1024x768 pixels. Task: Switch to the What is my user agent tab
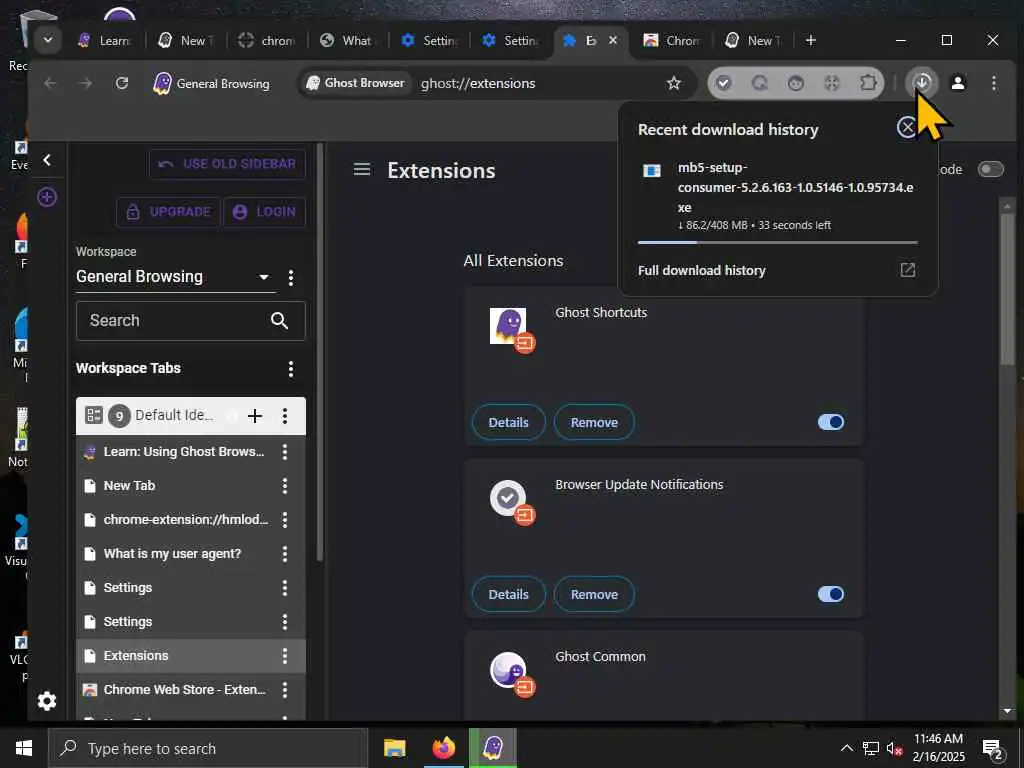(347, 40)
